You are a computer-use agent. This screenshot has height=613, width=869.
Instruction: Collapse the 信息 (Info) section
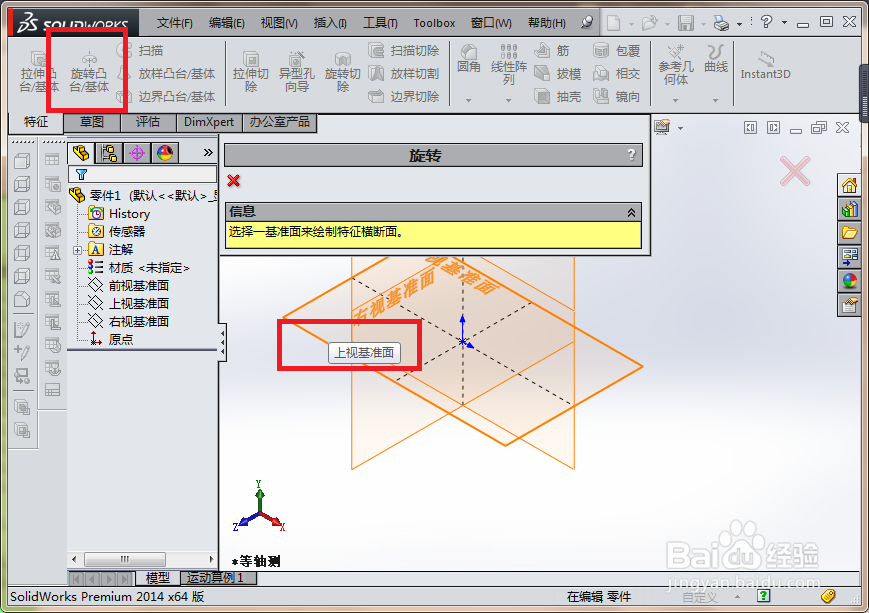tap(631, 212)
